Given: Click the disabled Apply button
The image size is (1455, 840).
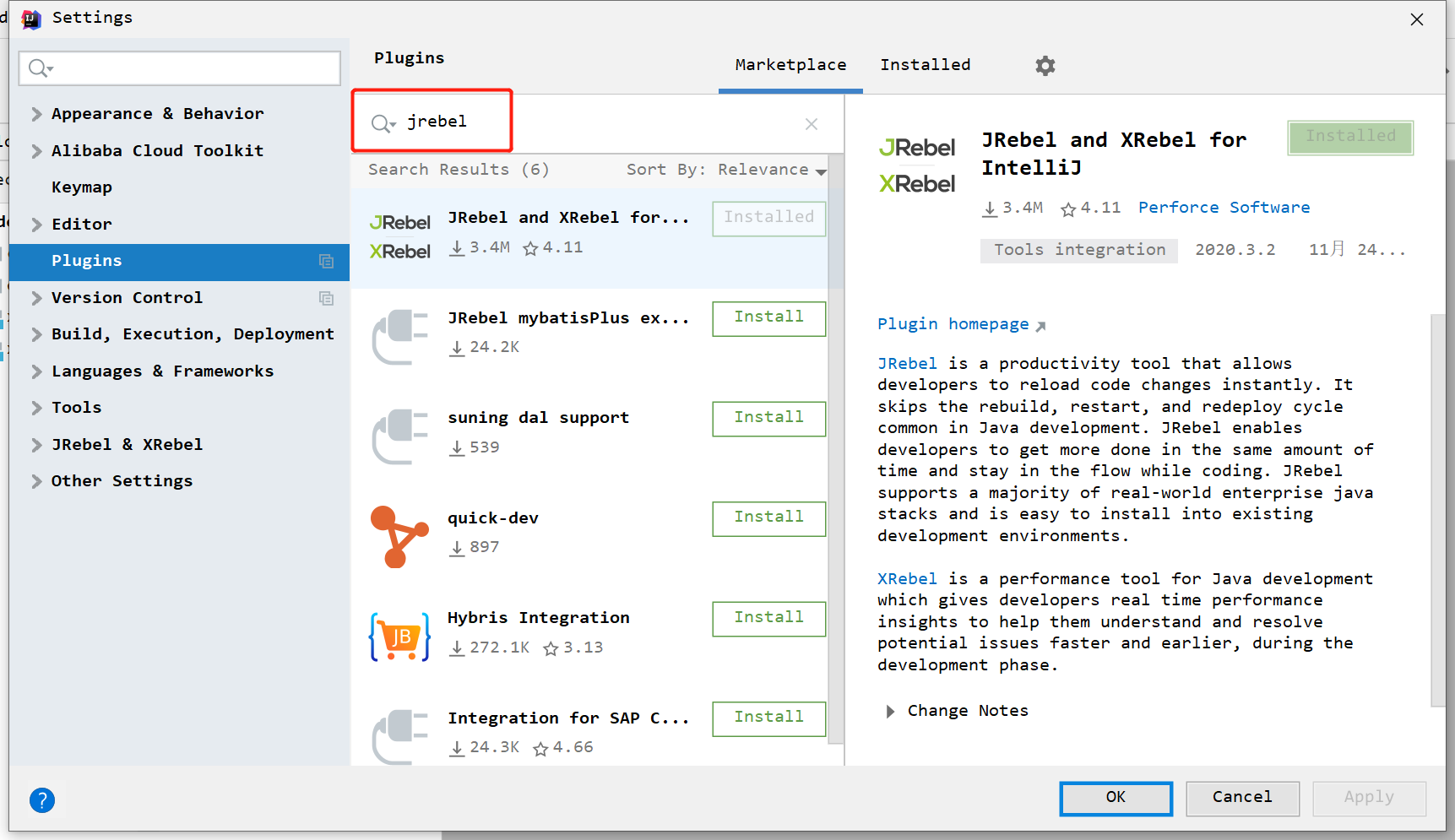Looking at the screenshot, I should pos(1369,798).
